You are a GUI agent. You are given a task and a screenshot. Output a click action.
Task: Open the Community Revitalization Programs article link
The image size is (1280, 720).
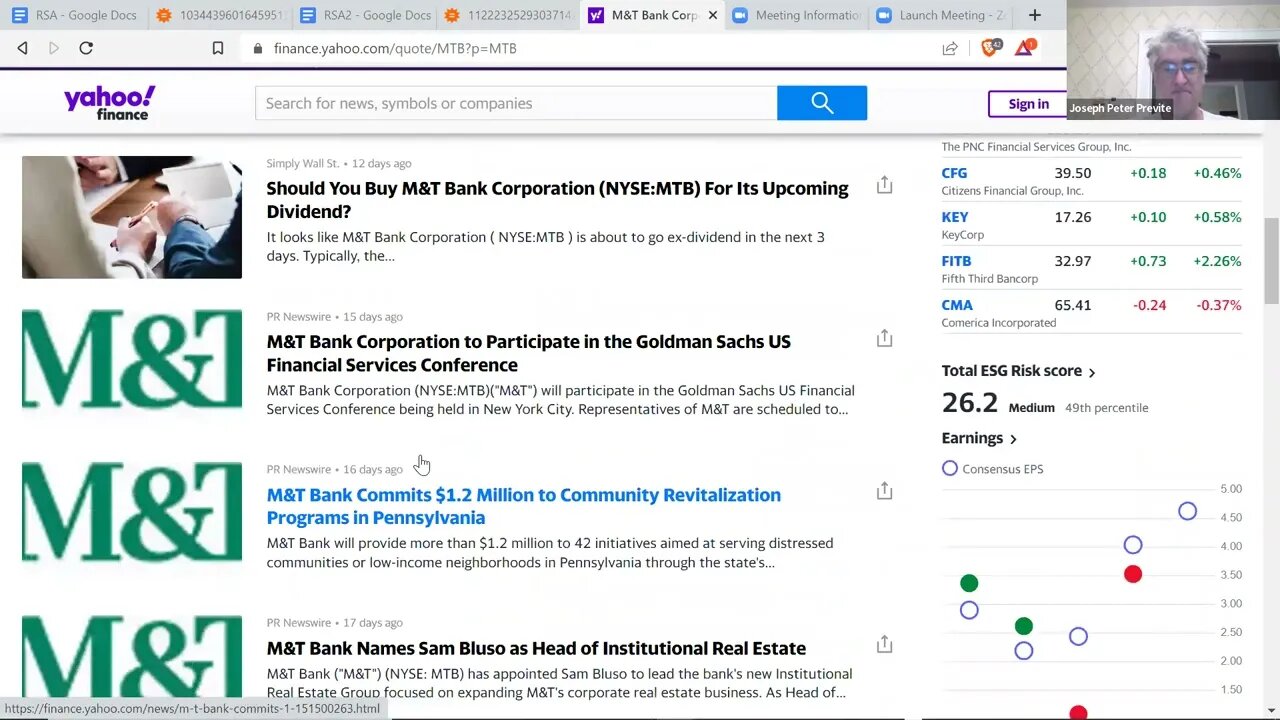[x=523, y=506]
